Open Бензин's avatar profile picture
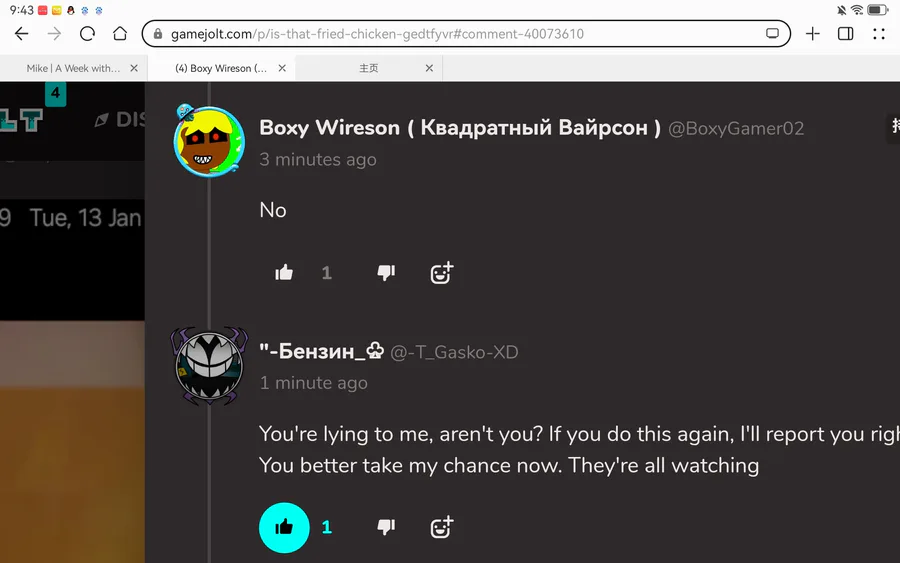The width and height of the screenshot is (900, 563). 210,366
